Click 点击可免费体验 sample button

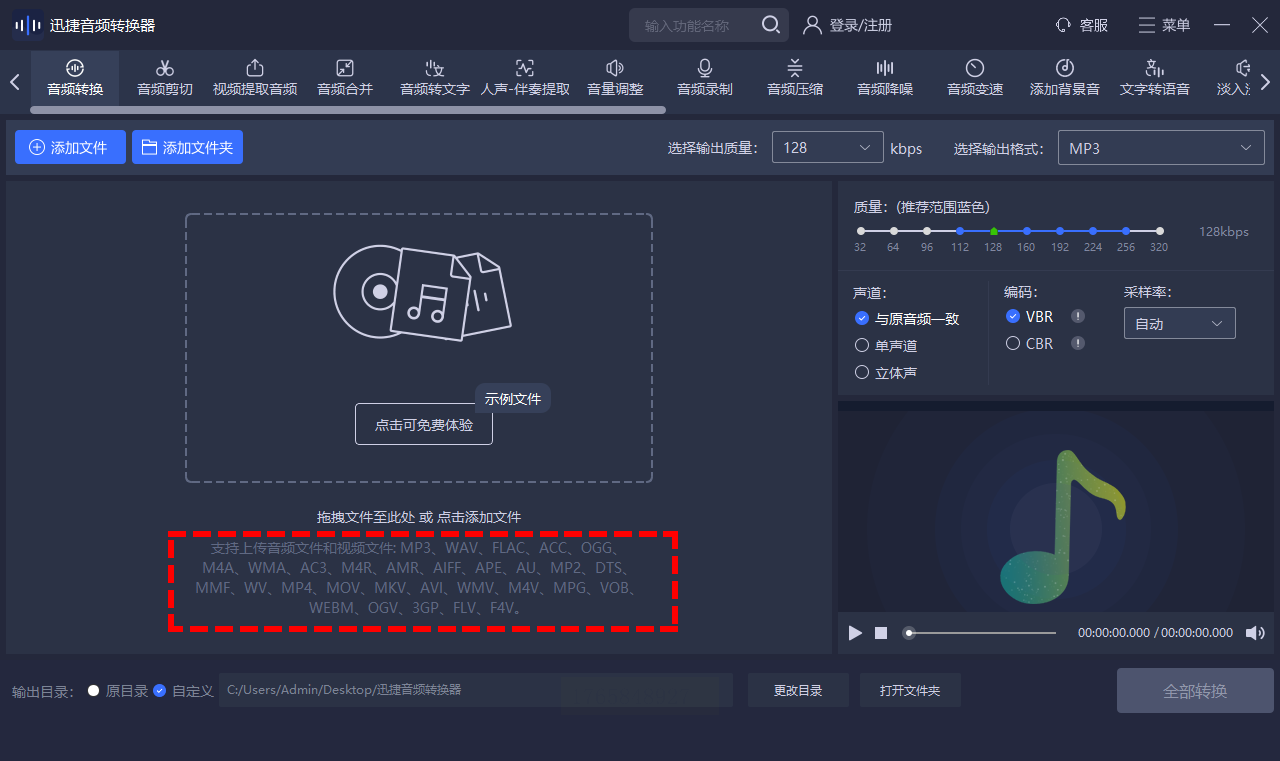[x=424, y=424]
